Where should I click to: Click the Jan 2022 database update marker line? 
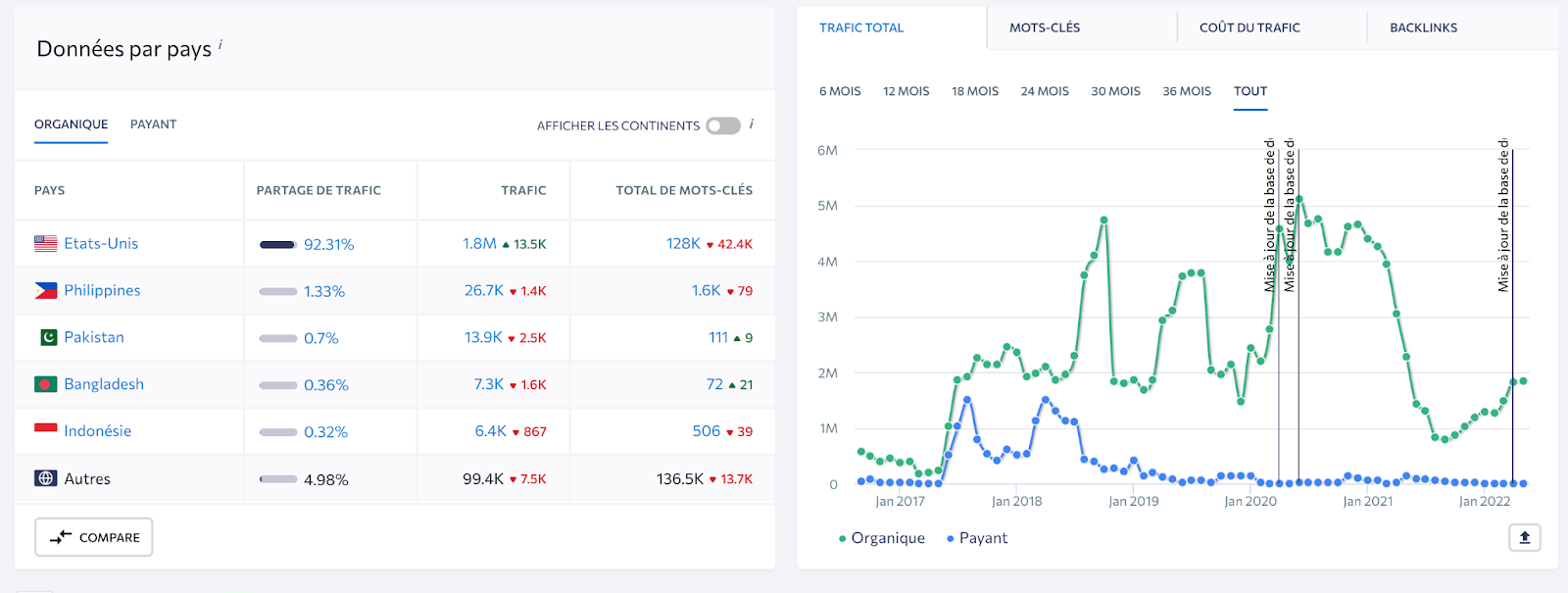click(x=1512, y=316)
